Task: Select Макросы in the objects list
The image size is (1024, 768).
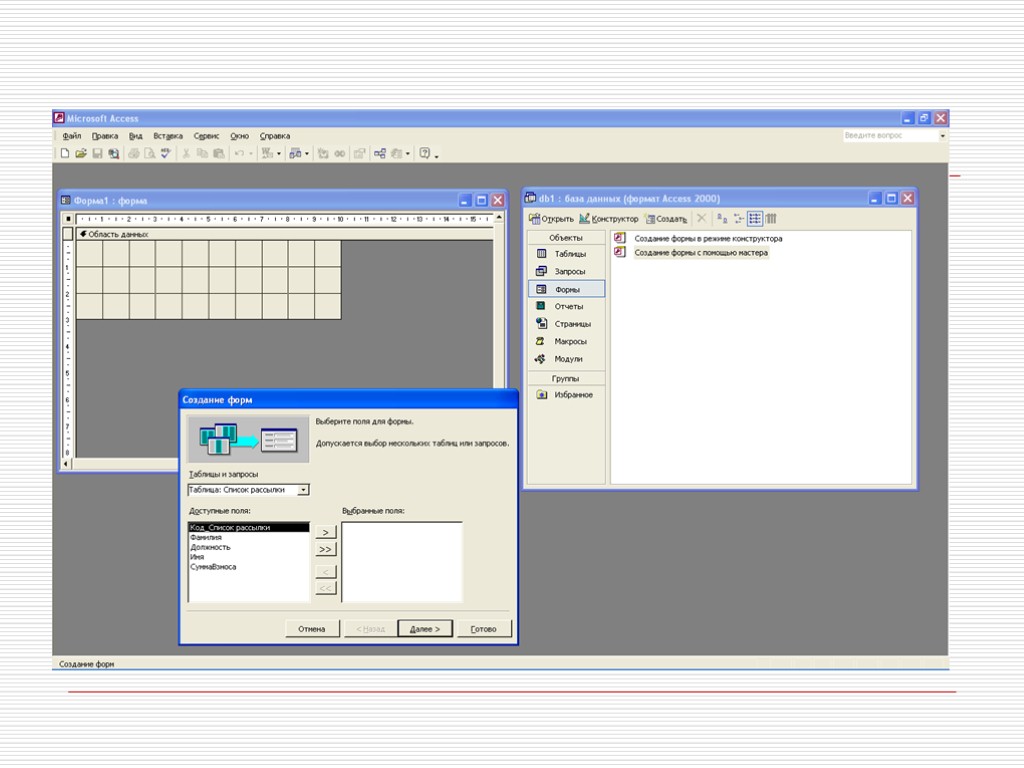Action: (566, 342)
